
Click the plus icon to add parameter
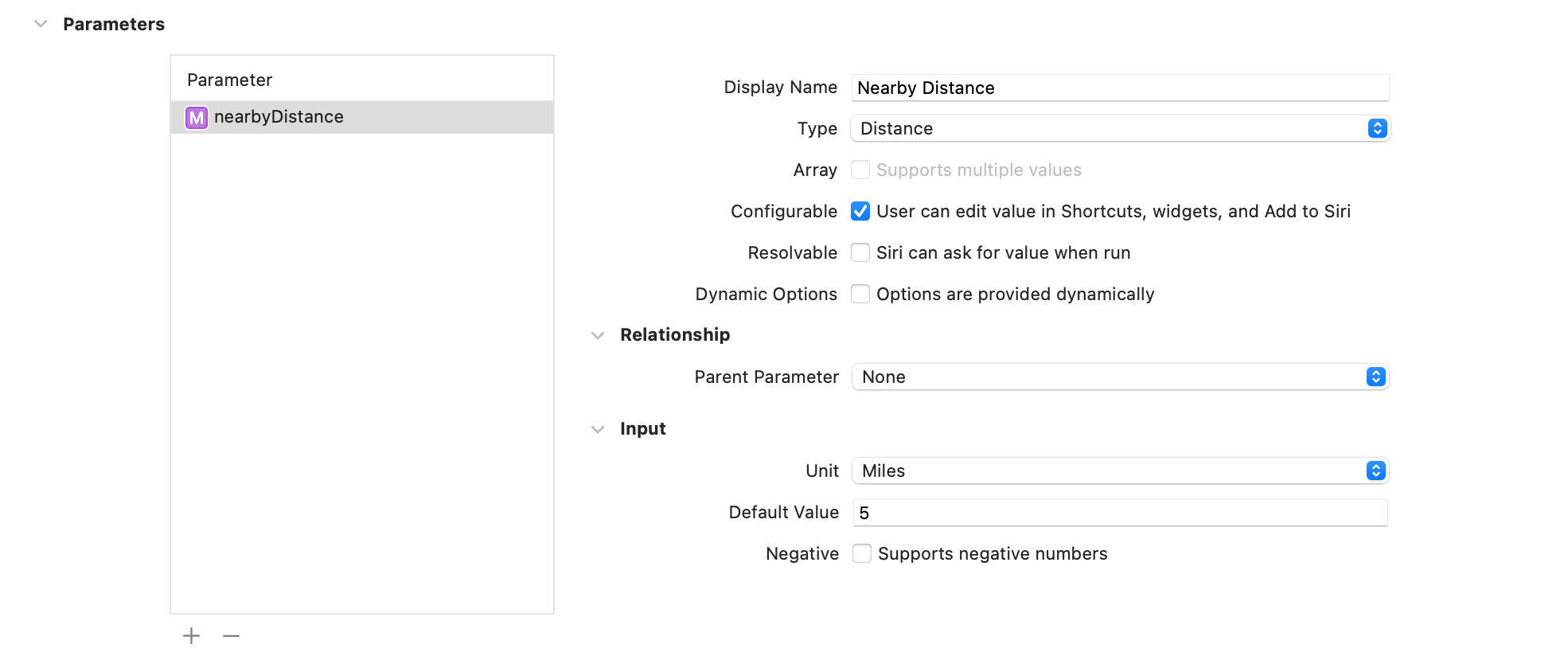pyautogui.click(x=191, y=636)
